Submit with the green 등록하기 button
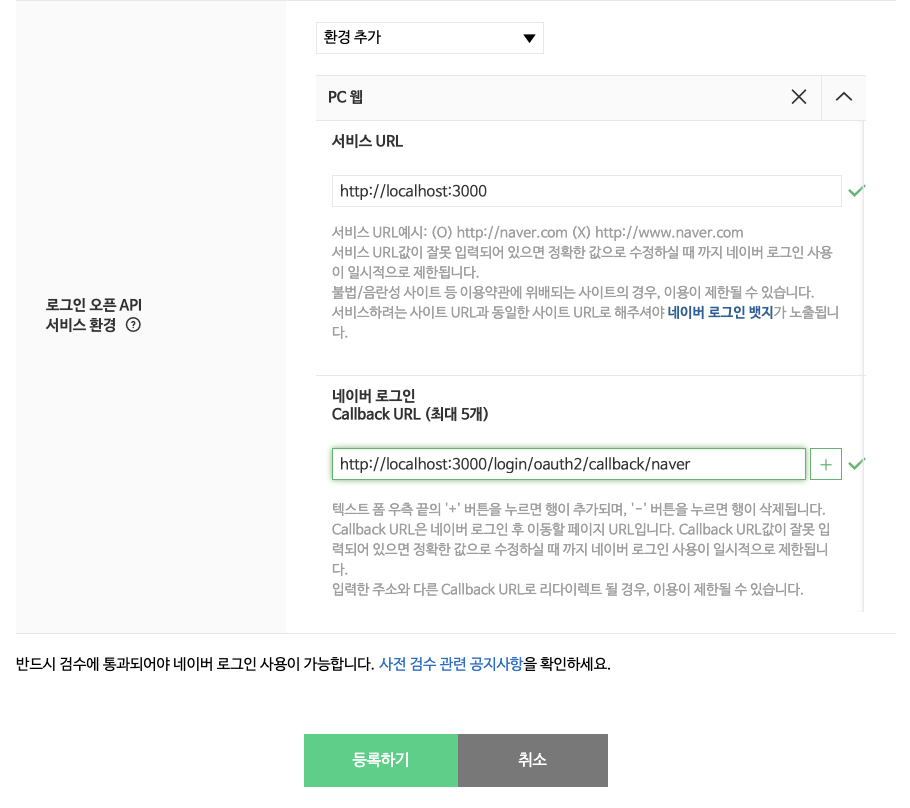The image size is (910, 808). click(381, 760)
